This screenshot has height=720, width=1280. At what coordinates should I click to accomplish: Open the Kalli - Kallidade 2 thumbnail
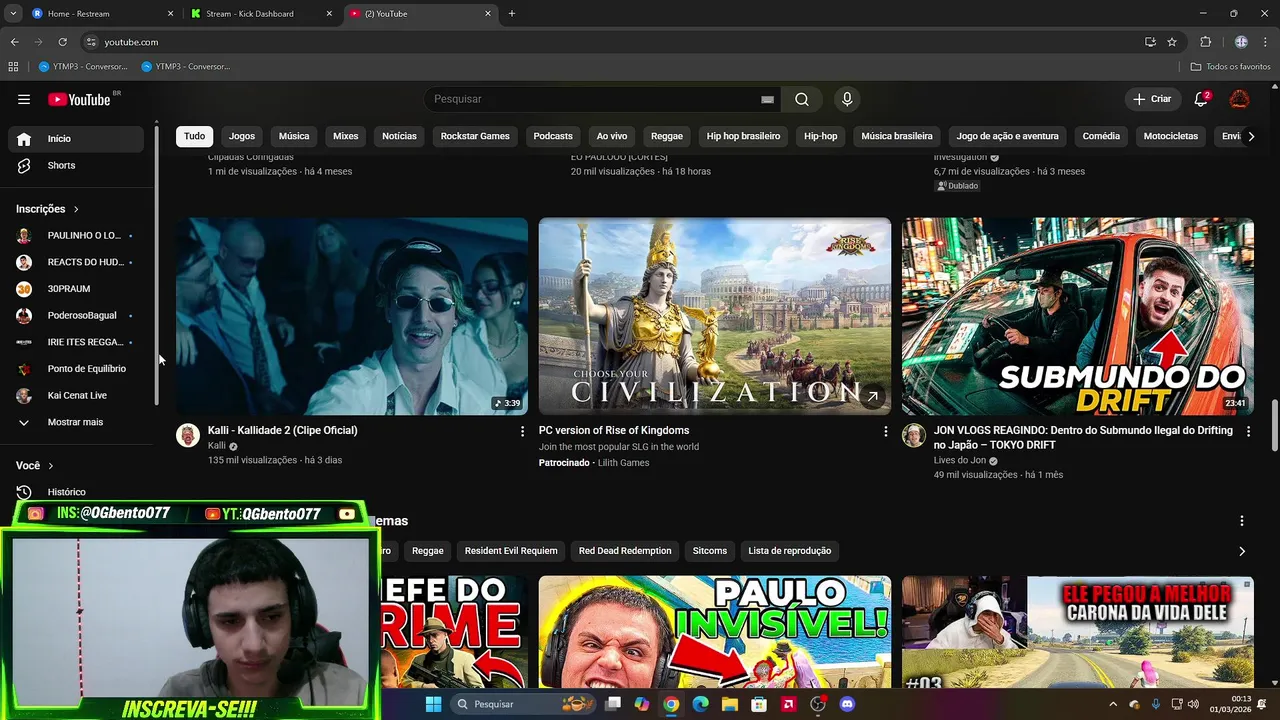[x=352, y=316]
